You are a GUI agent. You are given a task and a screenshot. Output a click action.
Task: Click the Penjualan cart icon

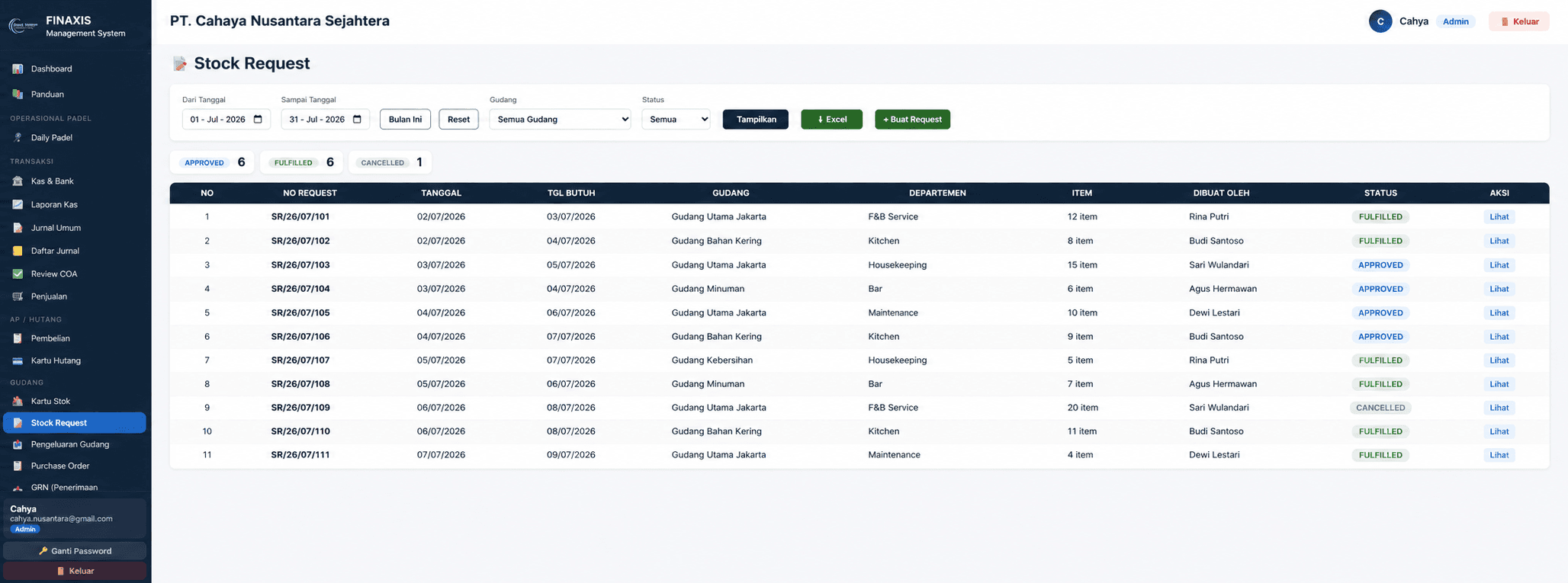coord(18,296)
